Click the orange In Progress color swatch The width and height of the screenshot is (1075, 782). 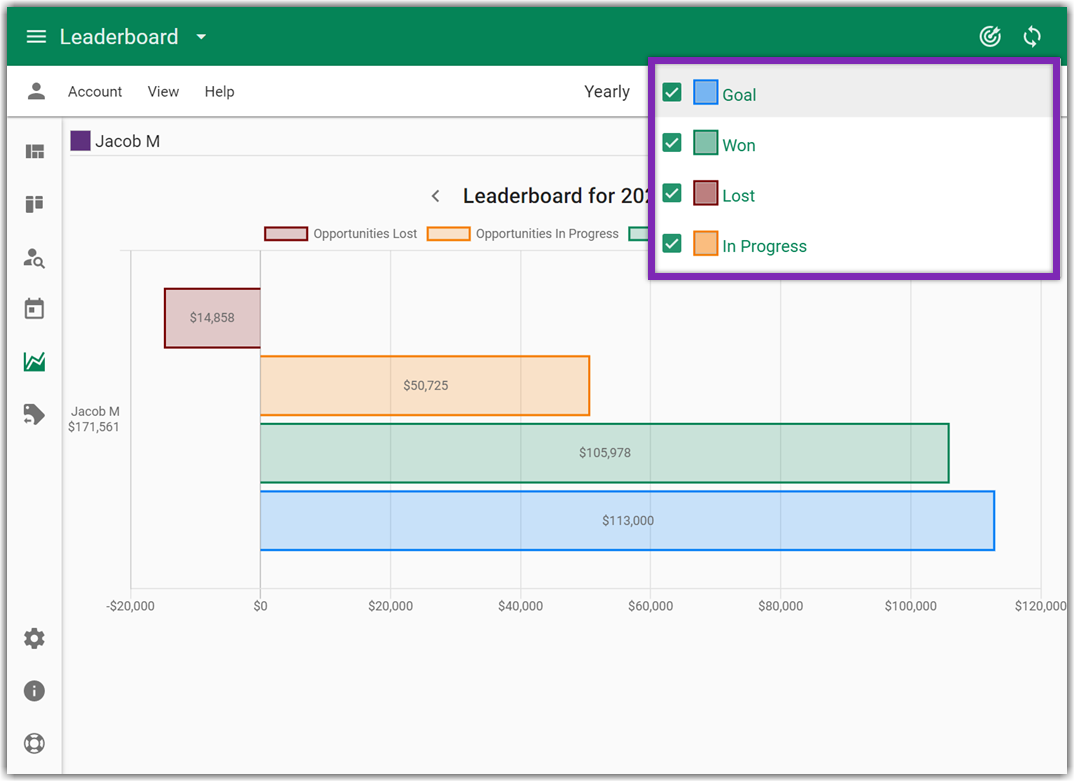705,244
